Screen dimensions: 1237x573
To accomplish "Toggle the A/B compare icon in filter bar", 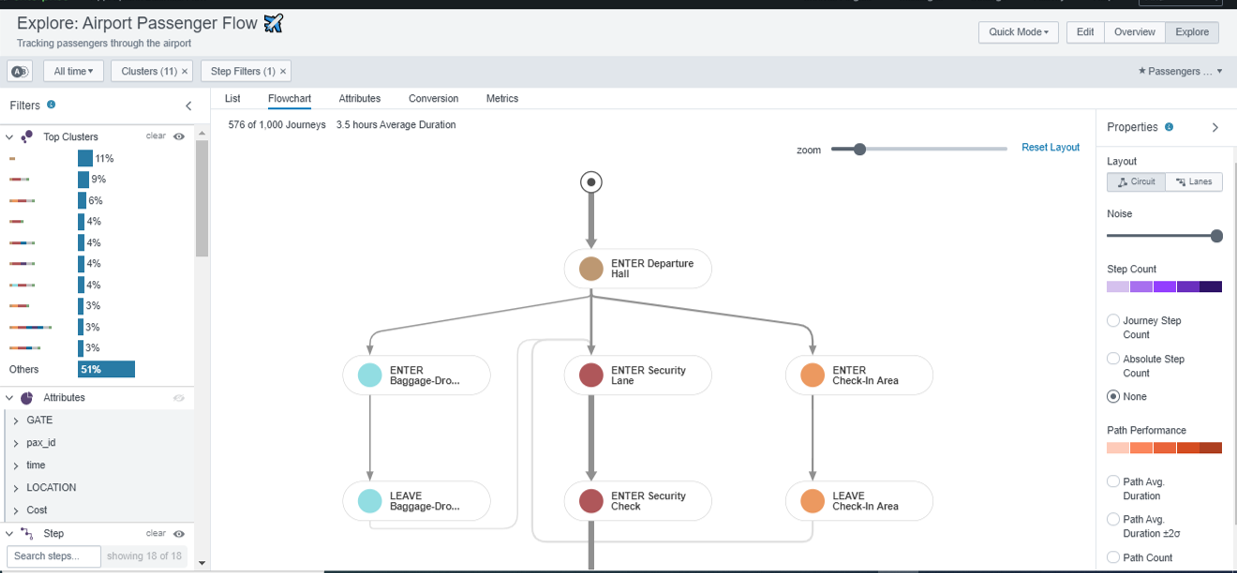I will click(x=19, y=71).
